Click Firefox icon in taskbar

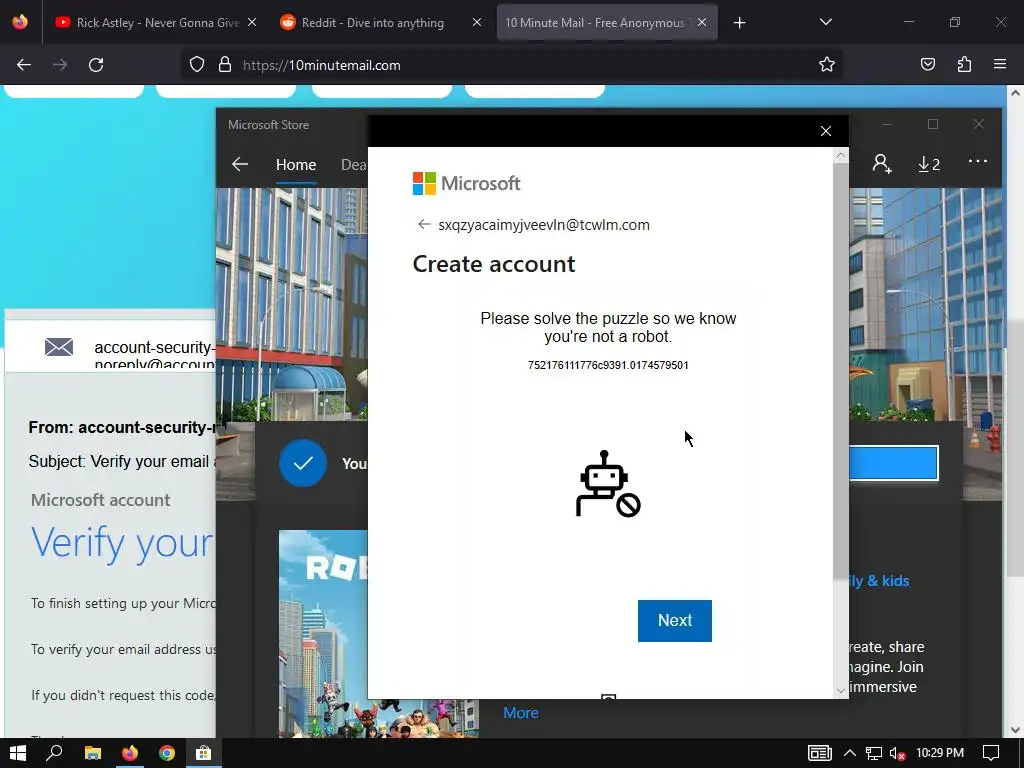[x=129, y=753]
